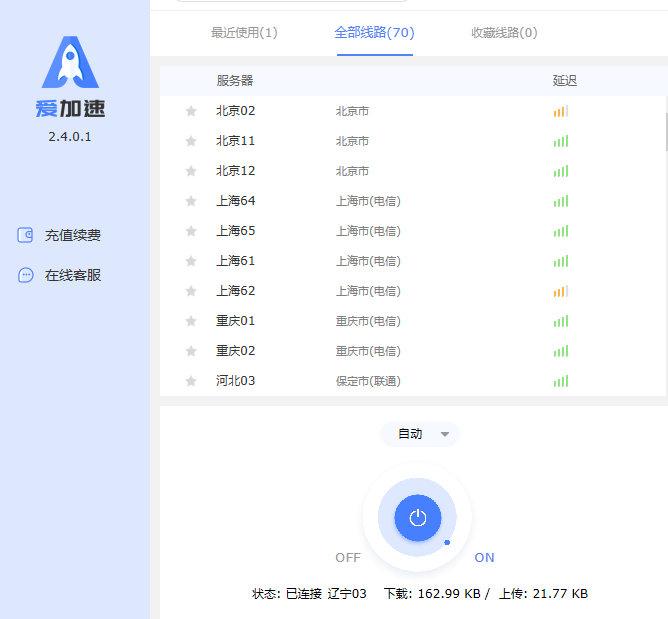Click the wallet icon beside 充值续费
This screenshot has height=619, width=668.
(26, 235)
